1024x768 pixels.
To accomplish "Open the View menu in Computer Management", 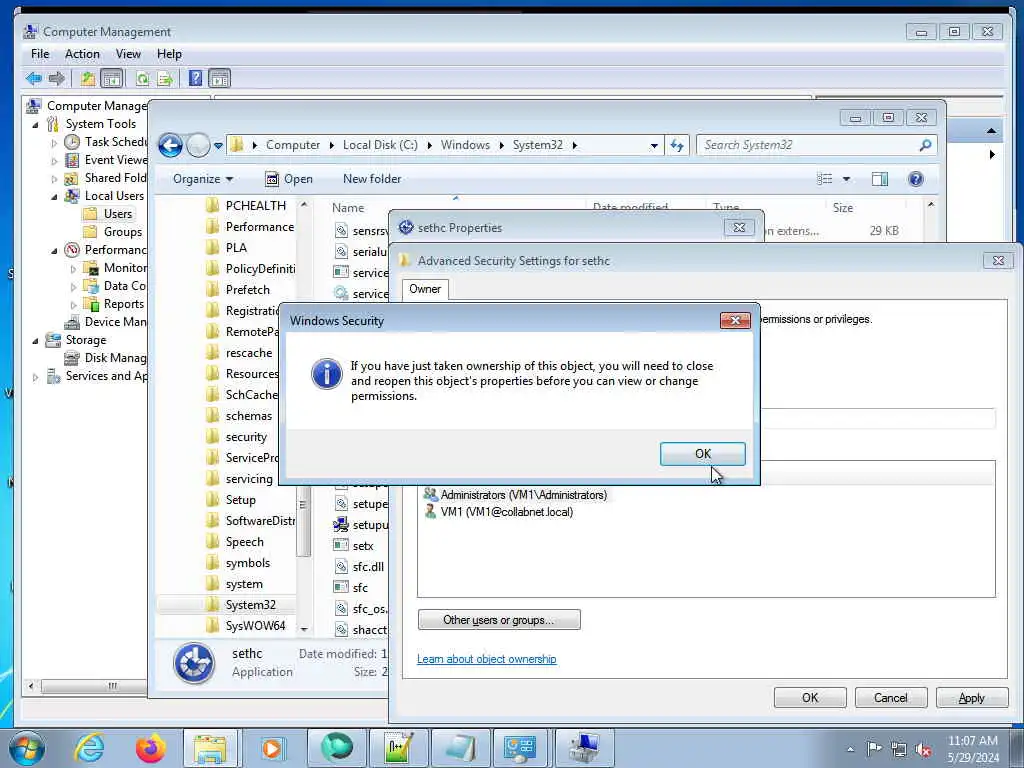I will (128, 54).
